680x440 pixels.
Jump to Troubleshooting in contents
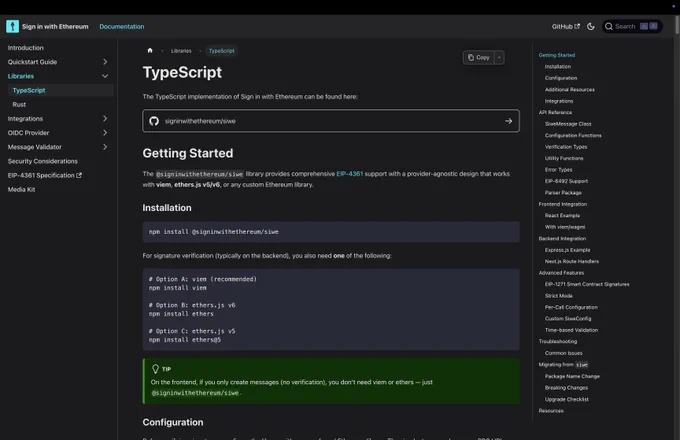(558, 342)
